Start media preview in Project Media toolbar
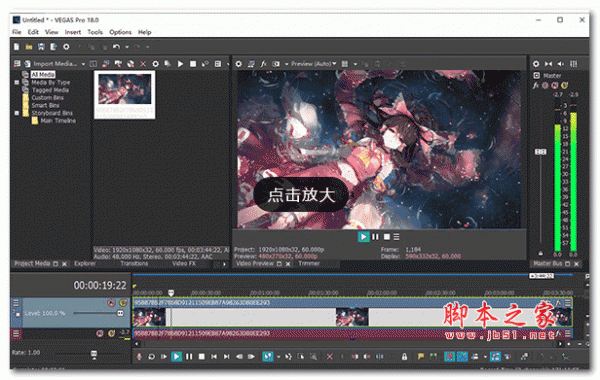600x380 pixels. click(180, 64)
